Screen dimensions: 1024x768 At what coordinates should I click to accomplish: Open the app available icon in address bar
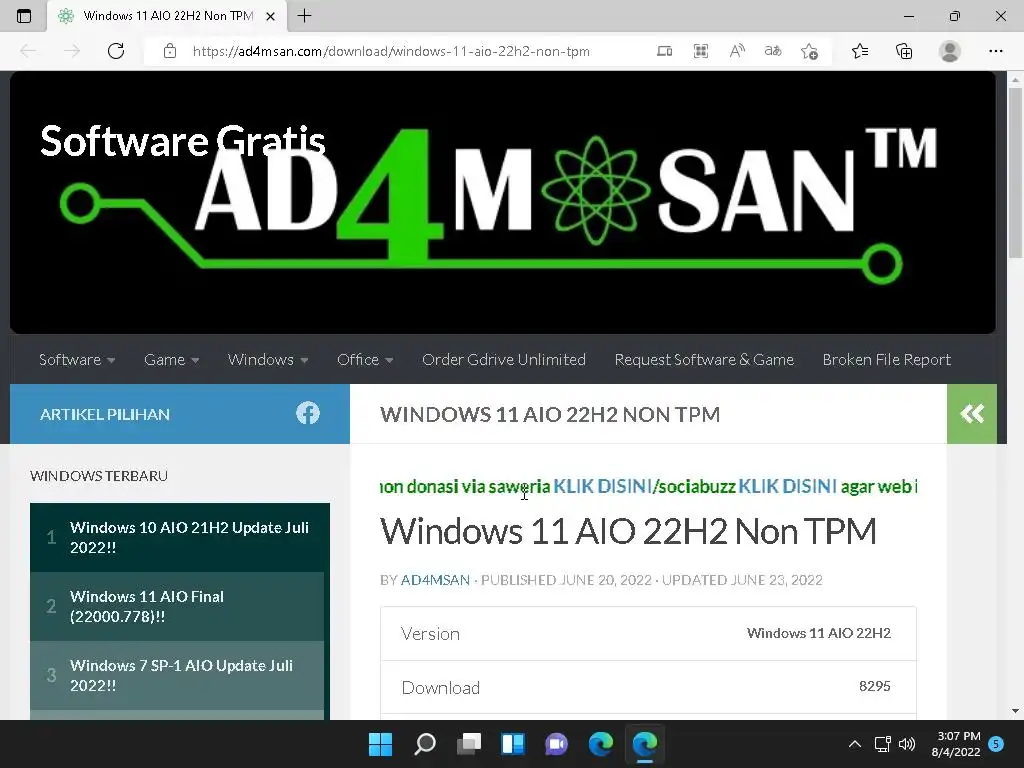(x=664, y=51)
